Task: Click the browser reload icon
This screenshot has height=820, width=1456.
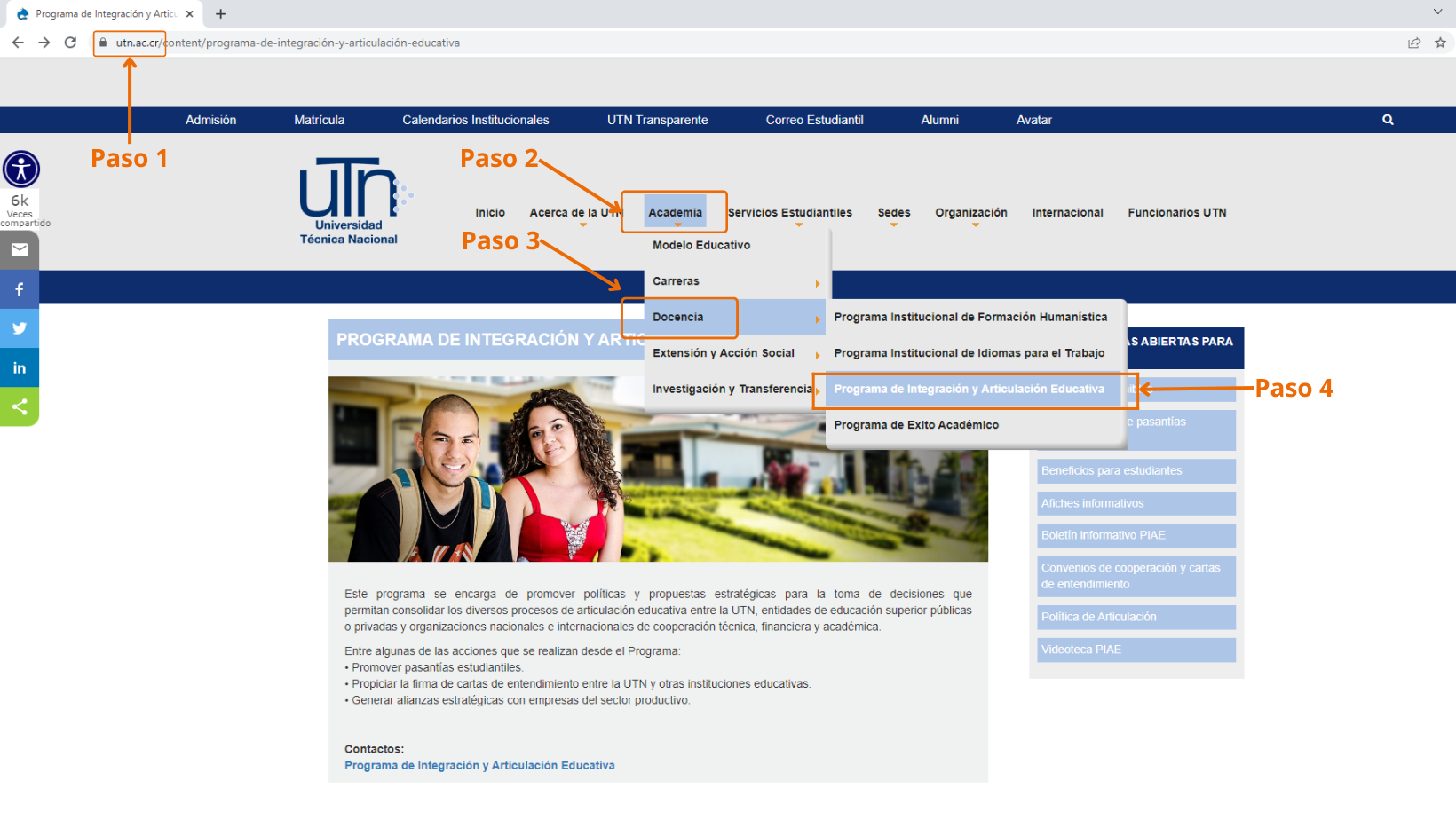Action: [70, 43]
